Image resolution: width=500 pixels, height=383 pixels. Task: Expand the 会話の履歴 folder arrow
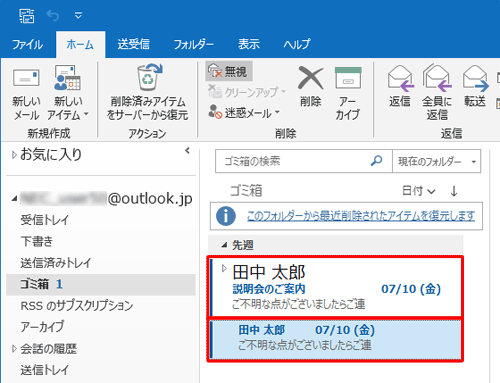coord(14,349)
